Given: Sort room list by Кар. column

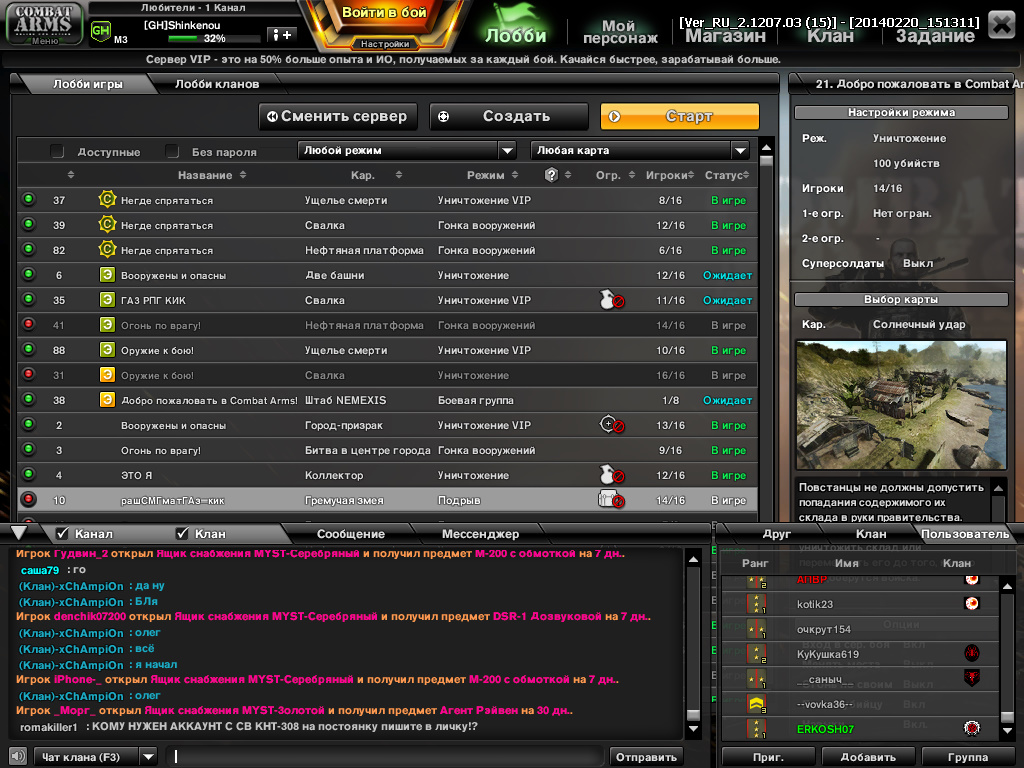Looking at the screenshot, I should pyautogui.click(x=376, y=175).
